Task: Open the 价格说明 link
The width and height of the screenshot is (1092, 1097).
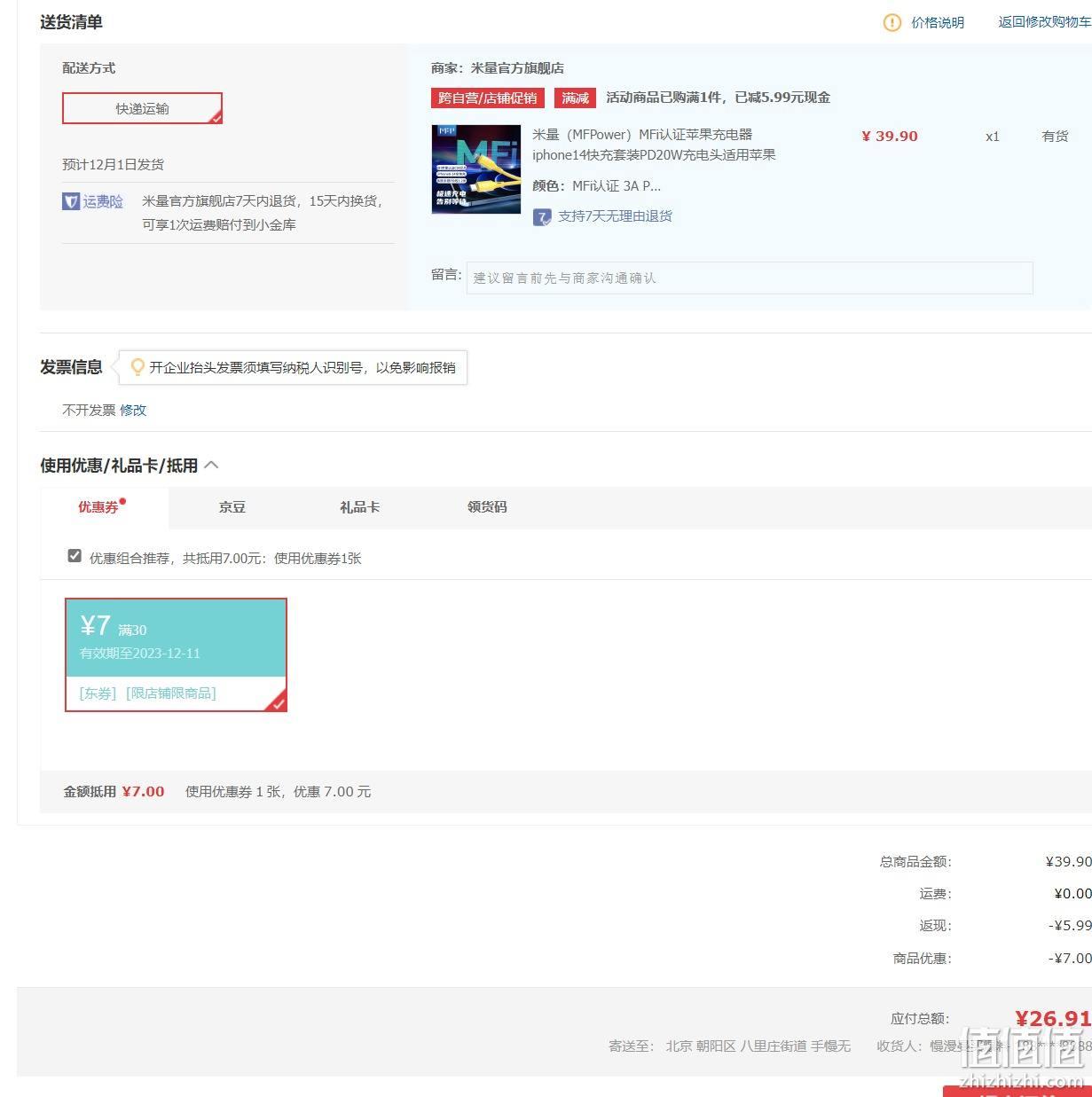Action: (x=938, y=22)
